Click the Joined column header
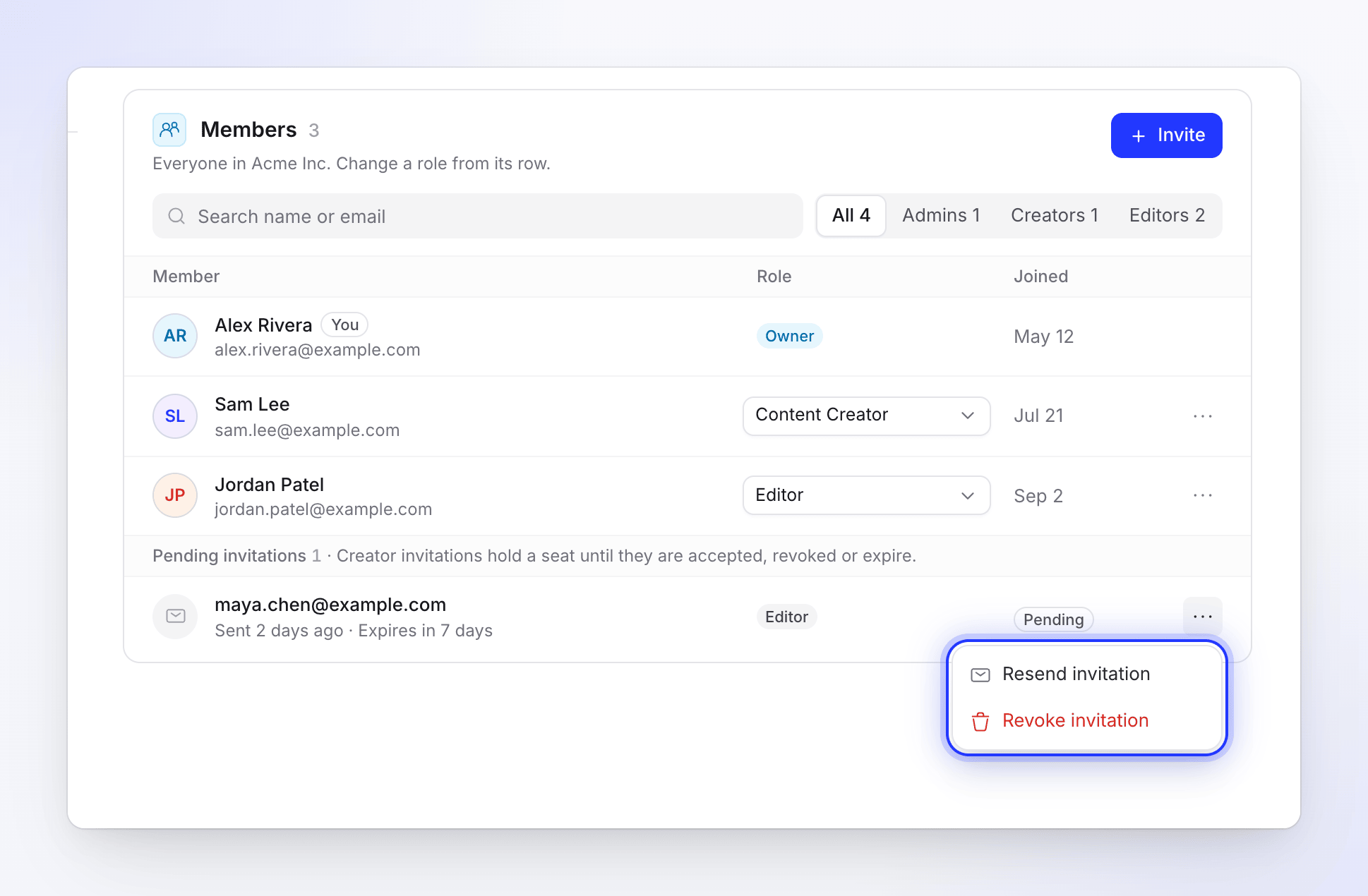 (x=1040, y=277)
